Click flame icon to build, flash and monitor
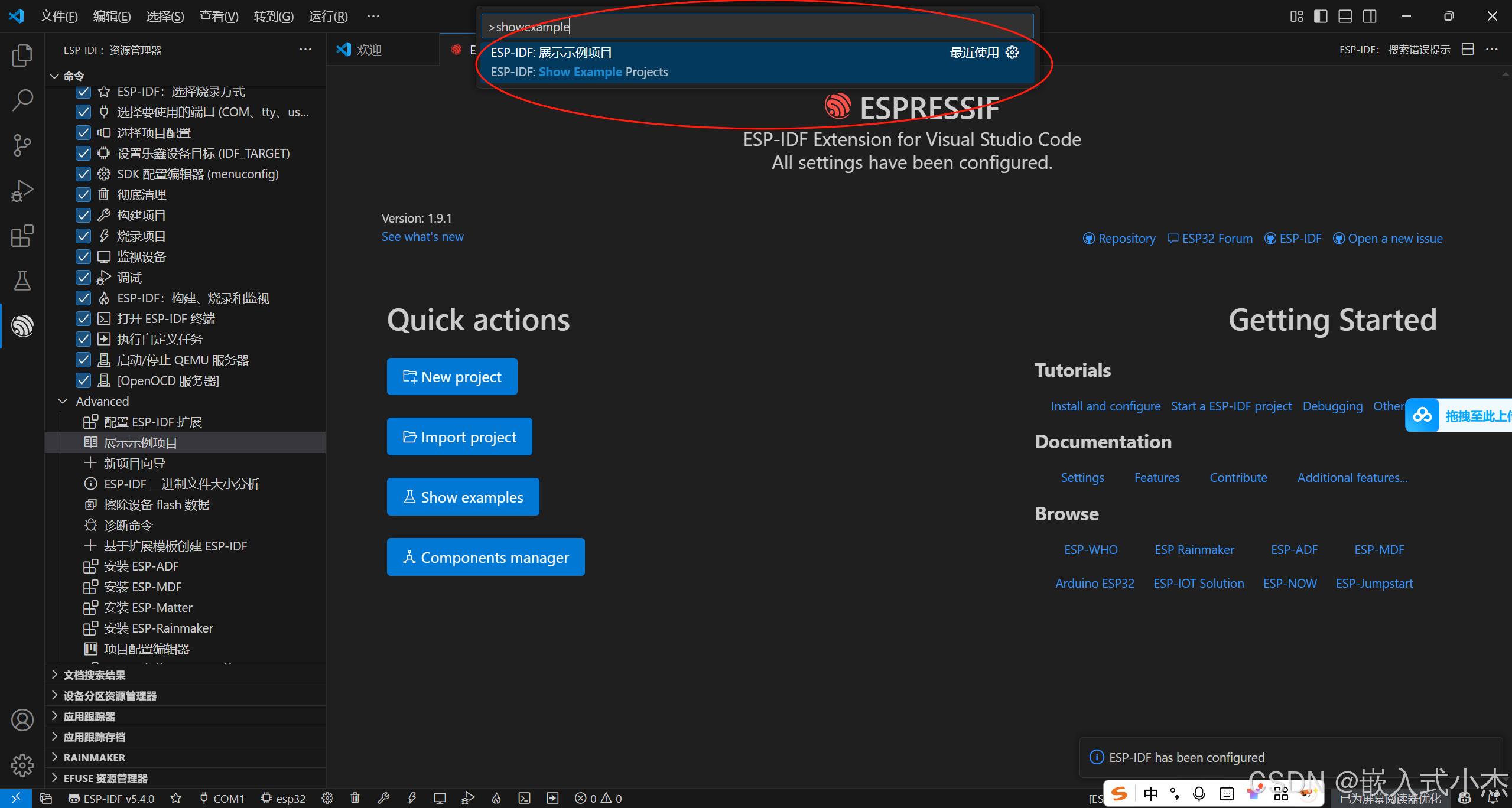This screenshot has height=808, width=1512. [x=496, y=798]
